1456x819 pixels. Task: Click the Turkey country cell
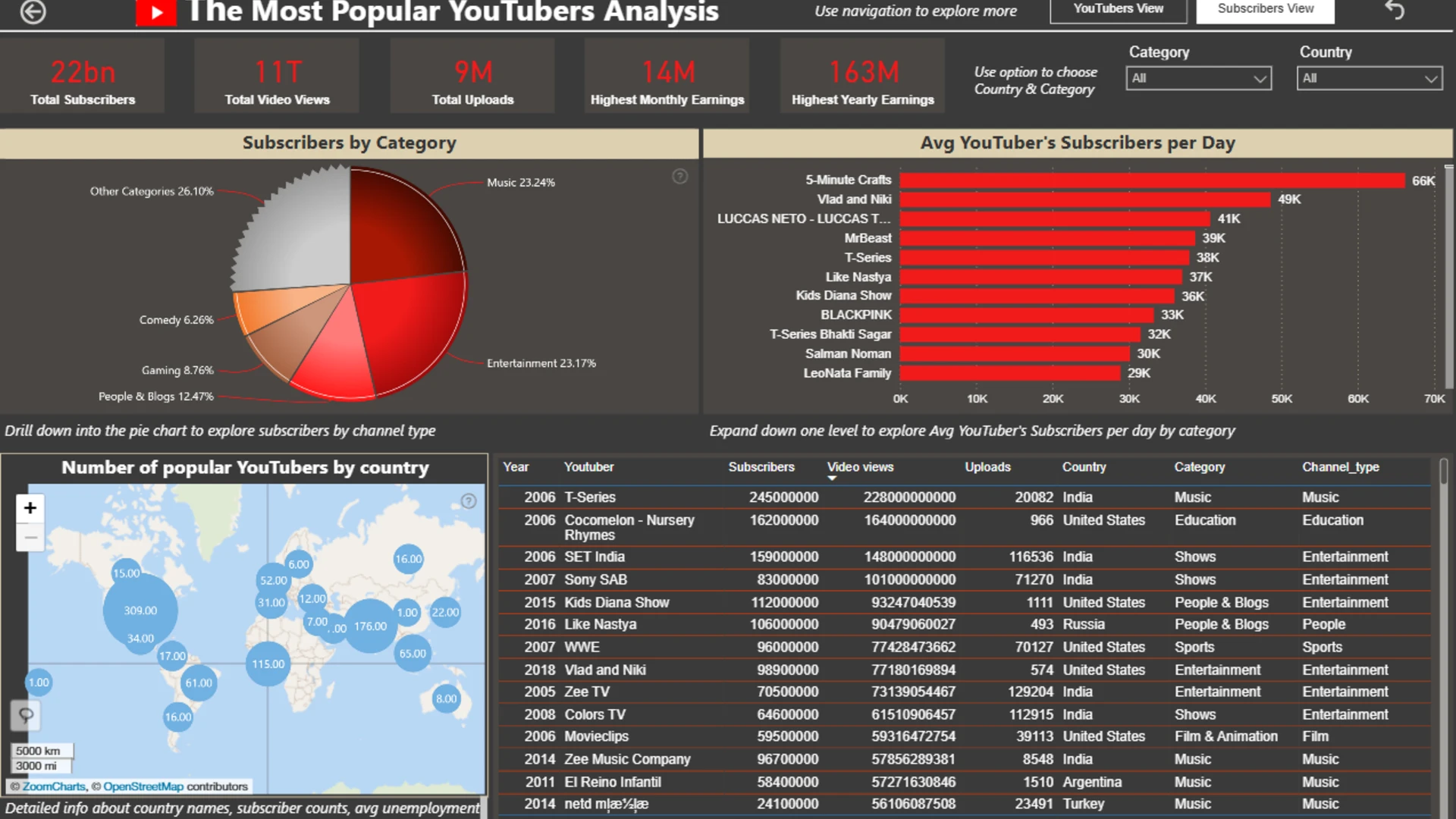pos(1083,804)
